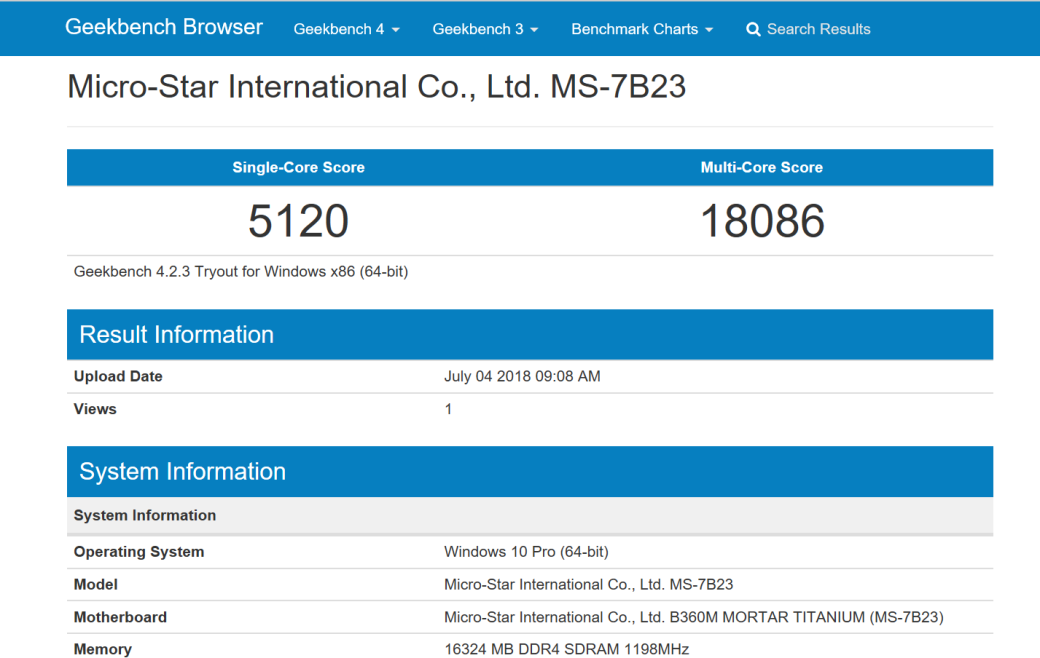Select the Views count value 1
This screenshot has height=658, width=1040.
tap(448, 409)
